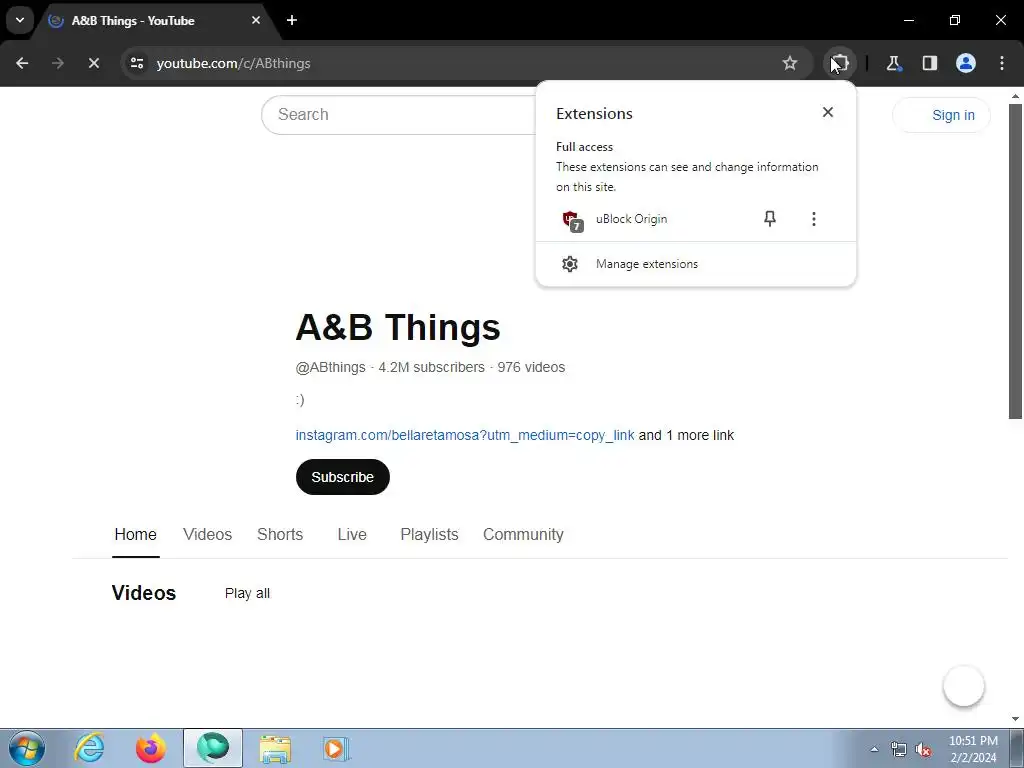Viewport: 1024px width, 768px height.
Task: Subscribe to A&B Things channel
Action: point(343,477)
